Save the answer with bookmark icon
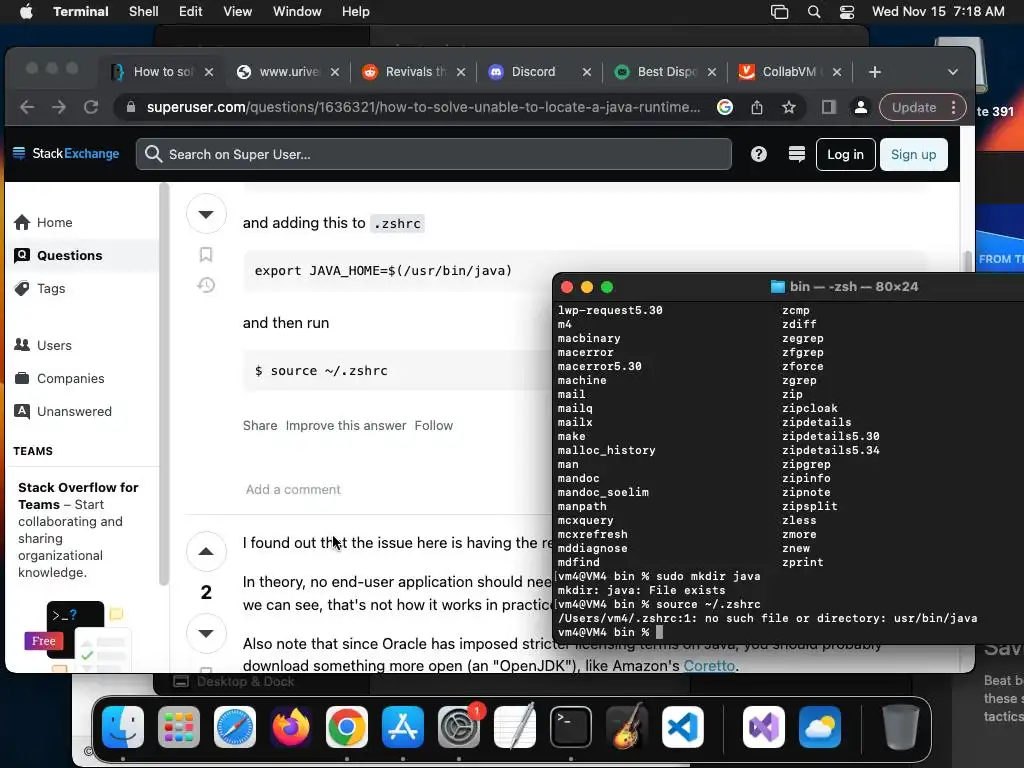Image resolution: width=1024 pixels, height=768 pixels. coord(206,255)
